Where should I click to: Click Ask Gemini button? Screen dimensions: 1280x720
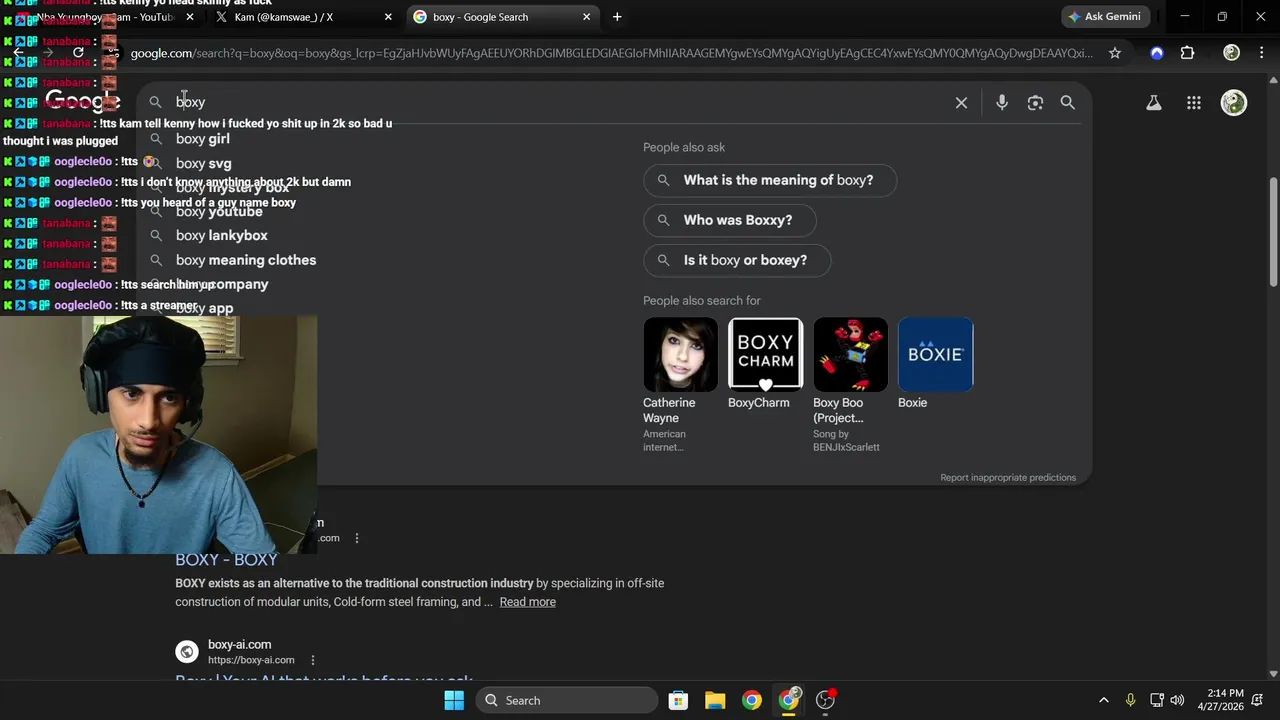(1104, 16)
